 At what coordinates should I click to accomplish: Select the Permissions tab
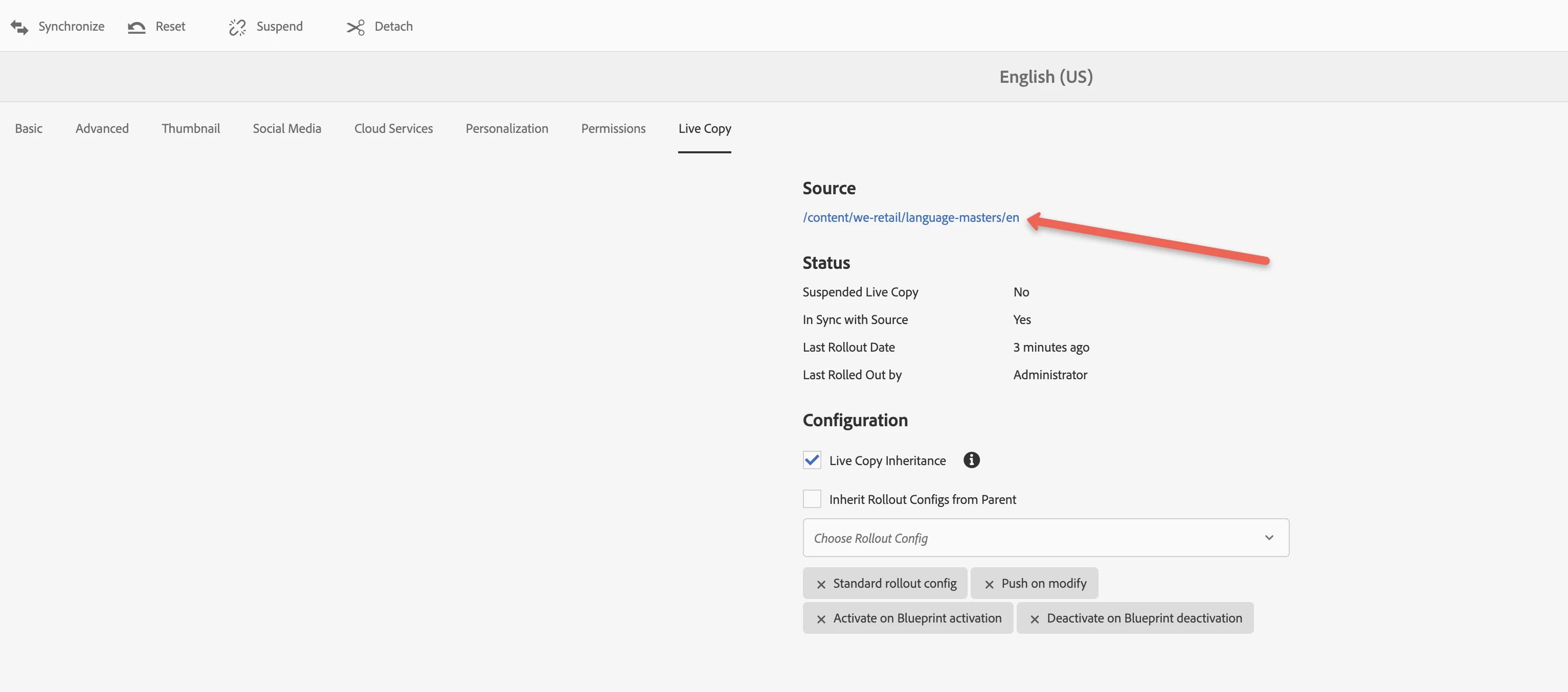point(613,129)
